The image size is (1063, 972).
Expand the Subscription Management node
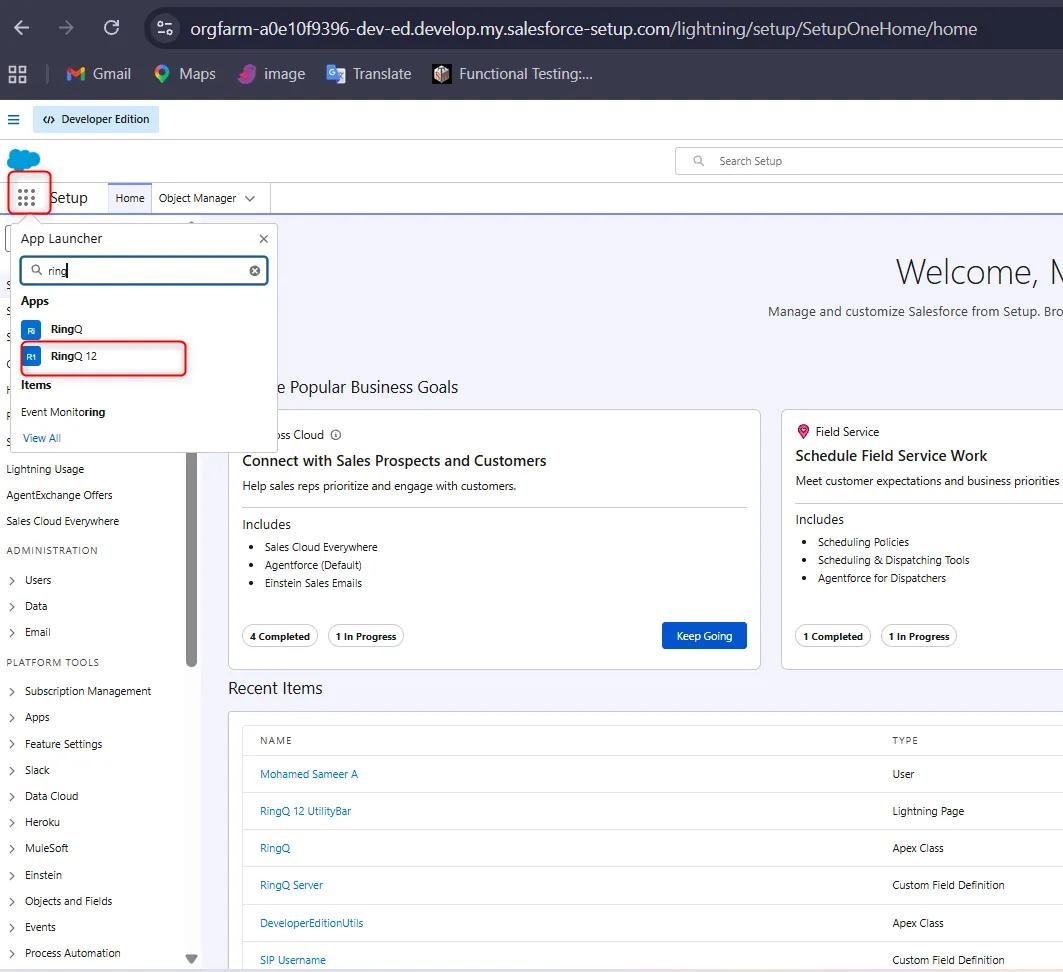(x=12, y=691)
